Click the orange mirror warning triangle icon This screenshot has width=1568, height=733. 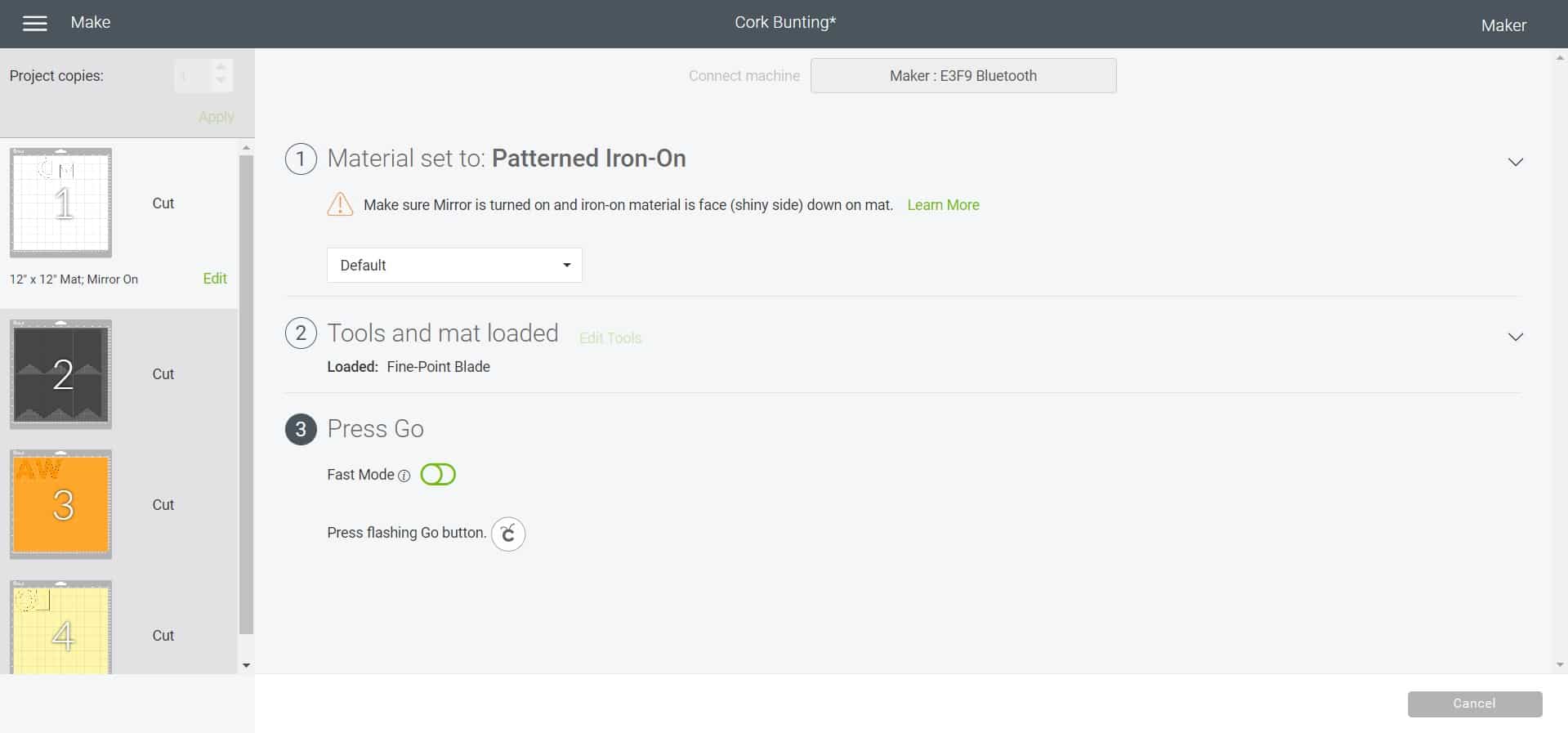click(x=340, y=204)
